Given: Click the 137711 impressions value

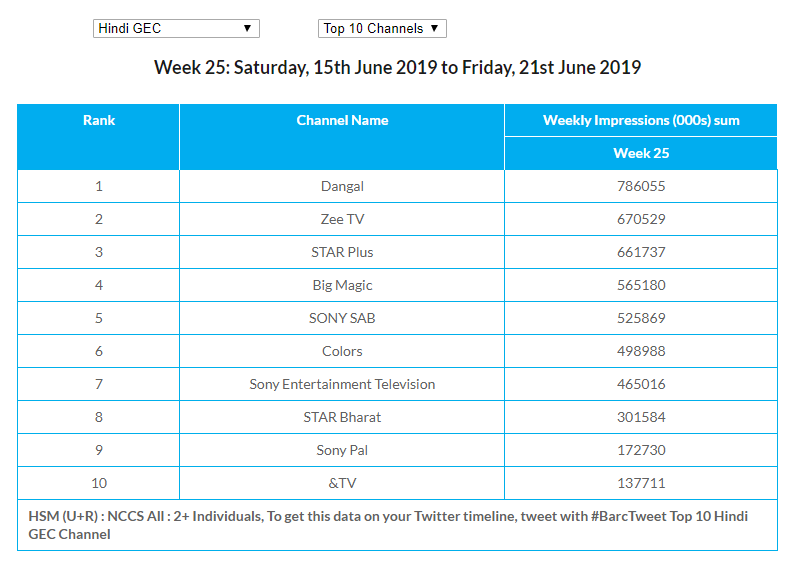Looking at the screenshot, I should coord(641,483).
